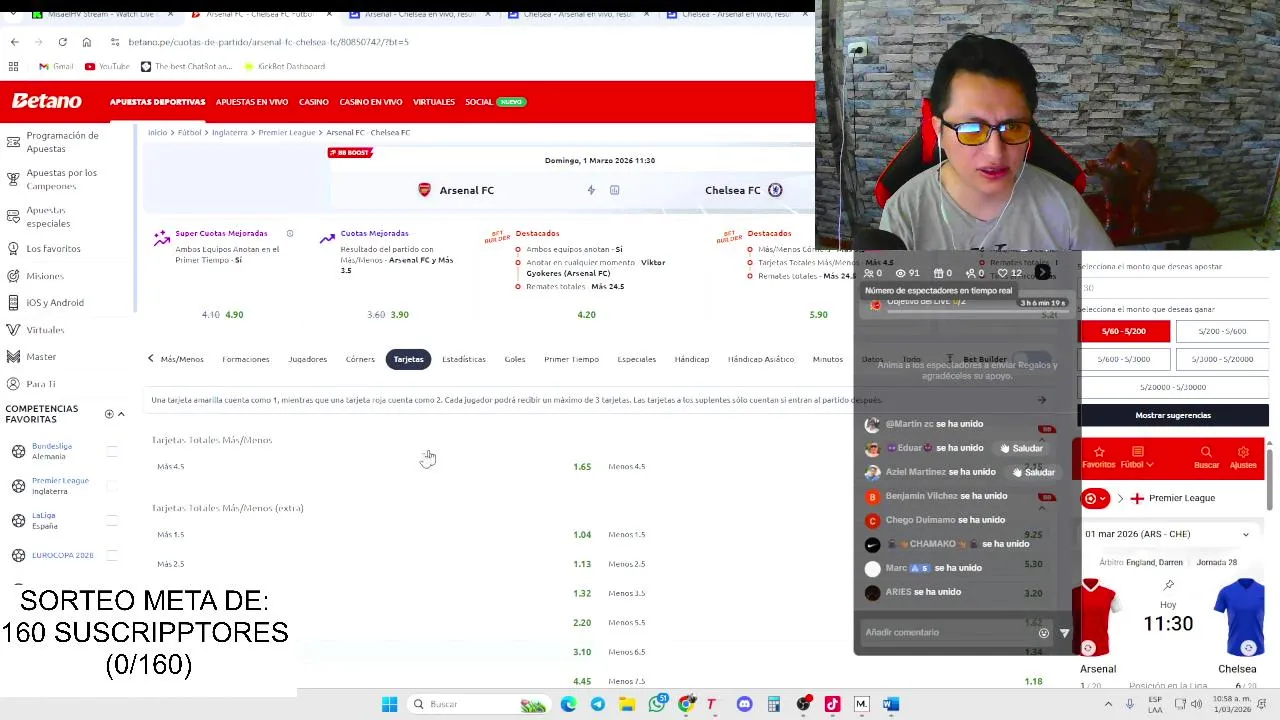Toggle the EUROCOPA 2028 checkbox
The image size is (1280, 720).
click(x=112, y=555)
